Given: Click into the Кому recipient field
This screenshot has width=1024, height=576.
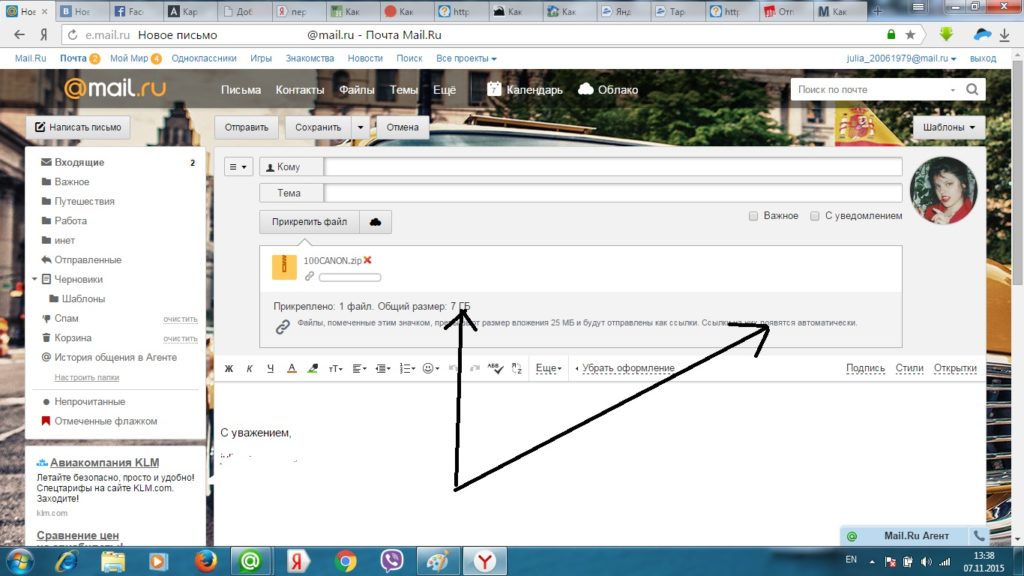Looking at the screenshot, I should click(x=613, y=167).
